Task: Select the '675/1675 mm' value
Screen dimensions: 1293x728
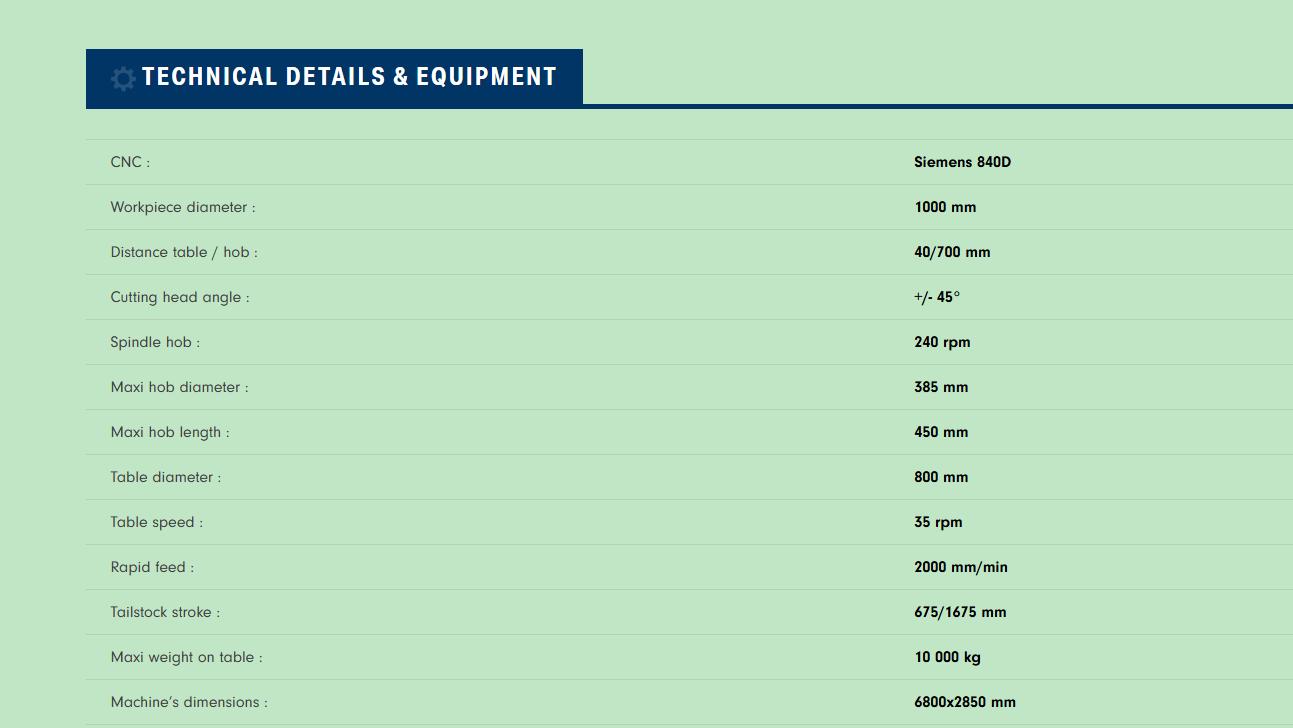Action: tap(960, 612)
